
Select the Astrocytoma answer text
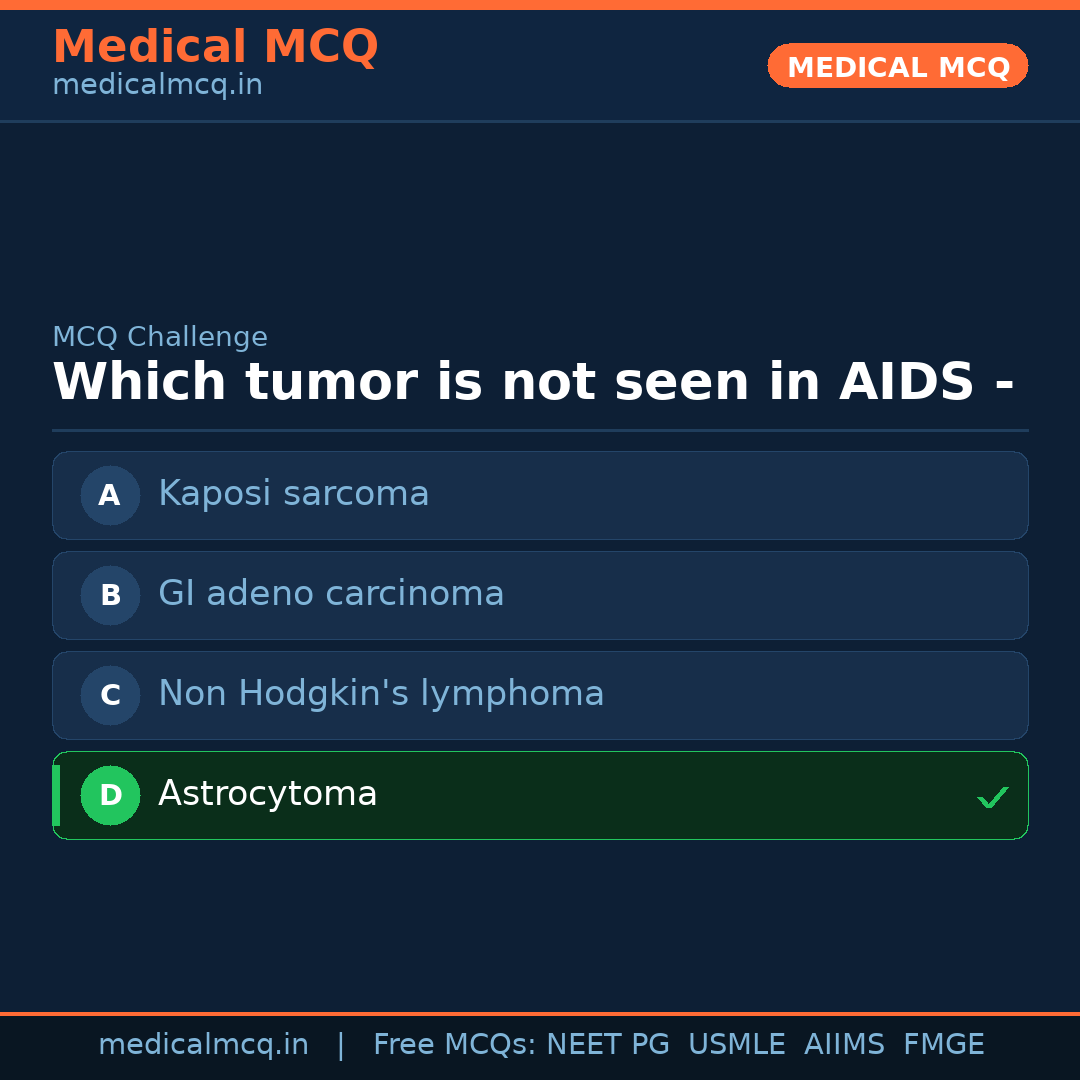268,794
